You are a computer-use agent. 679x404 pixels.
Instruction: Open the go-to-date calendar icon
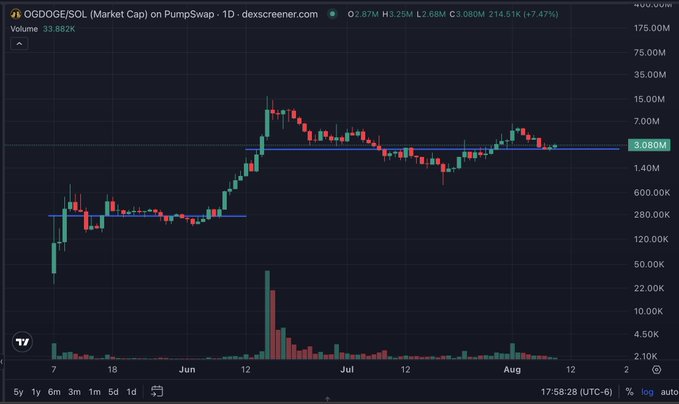tap(157, 391)
